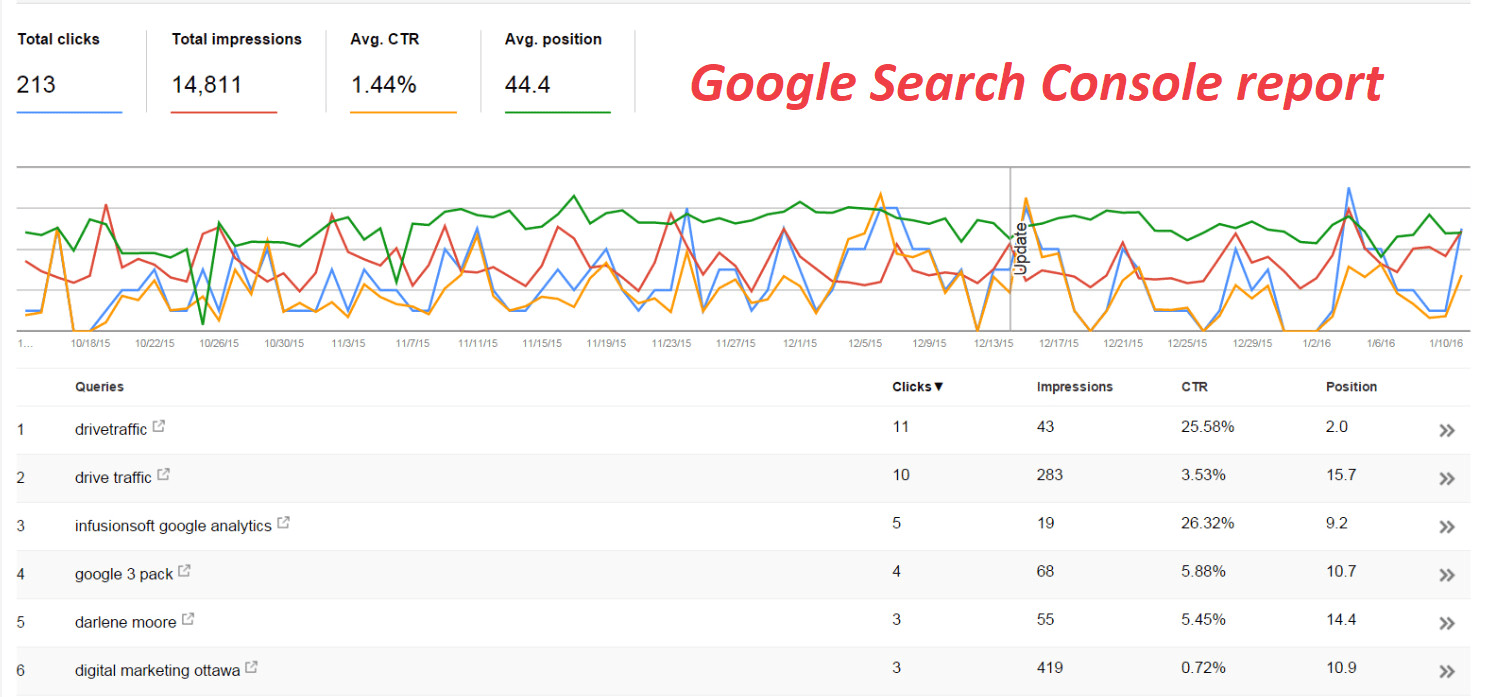Open external link for darlene moore
The image size is (1509, 697).
[x=188, y=617]
